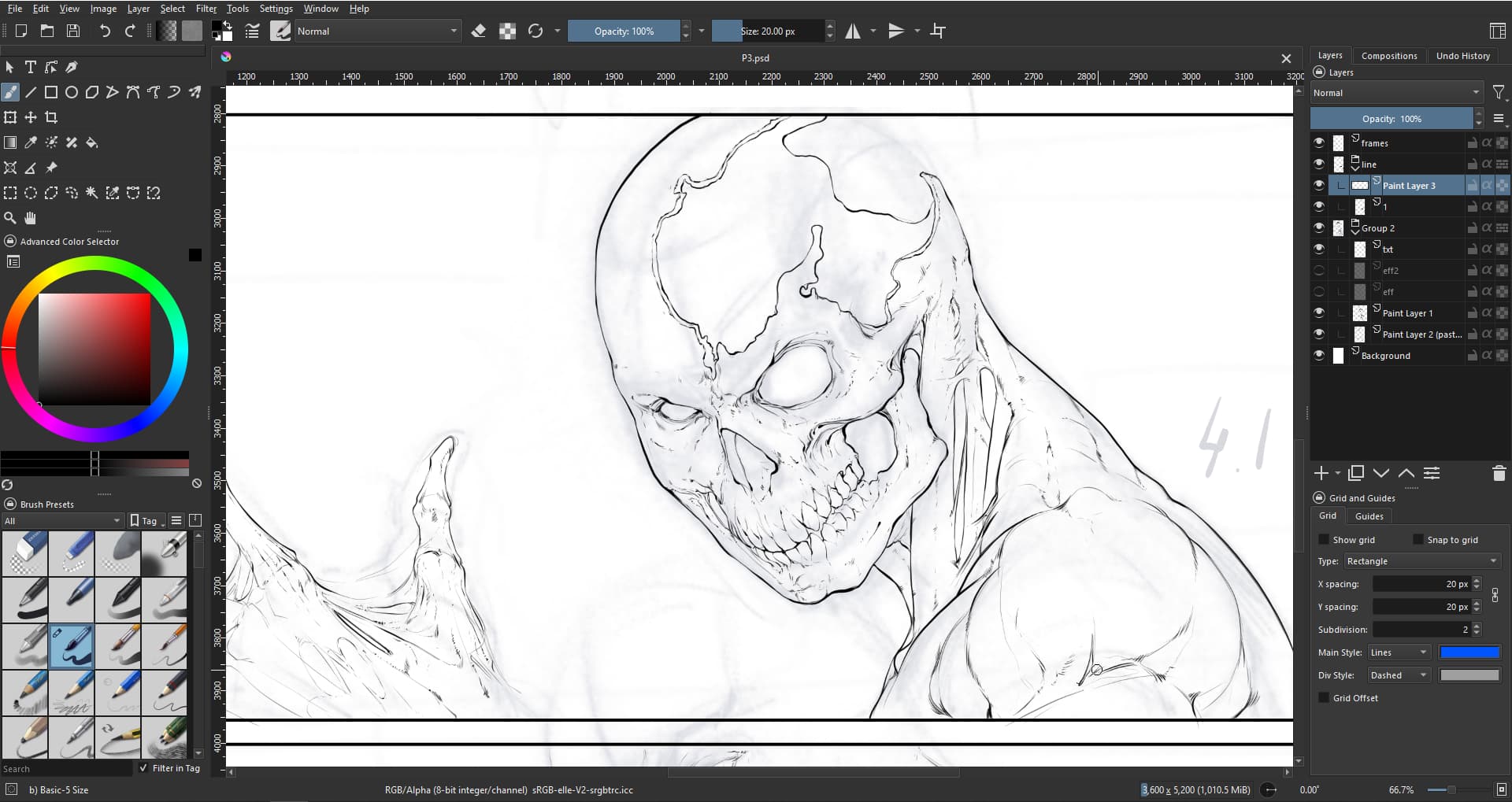Switch to the Compositions tab
The image size is (1512, 802).
coord(1389,56)
